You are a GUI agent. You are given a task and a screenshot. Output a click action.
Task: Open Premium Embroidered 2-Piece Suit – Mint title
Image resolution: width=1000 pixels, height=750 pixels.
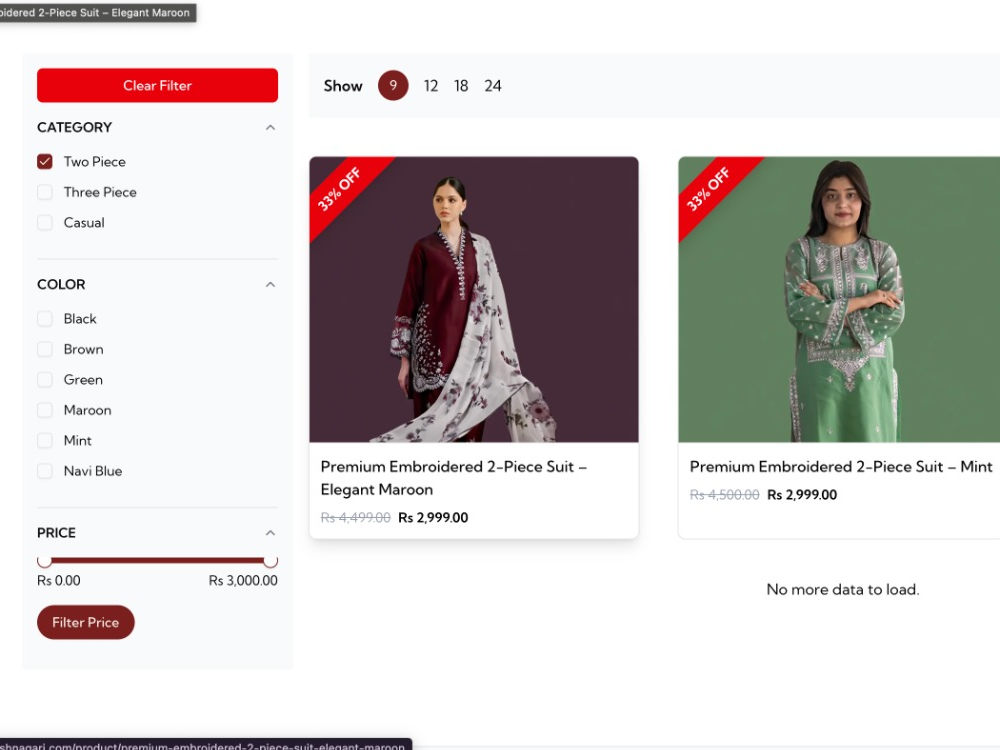[841, 467]
